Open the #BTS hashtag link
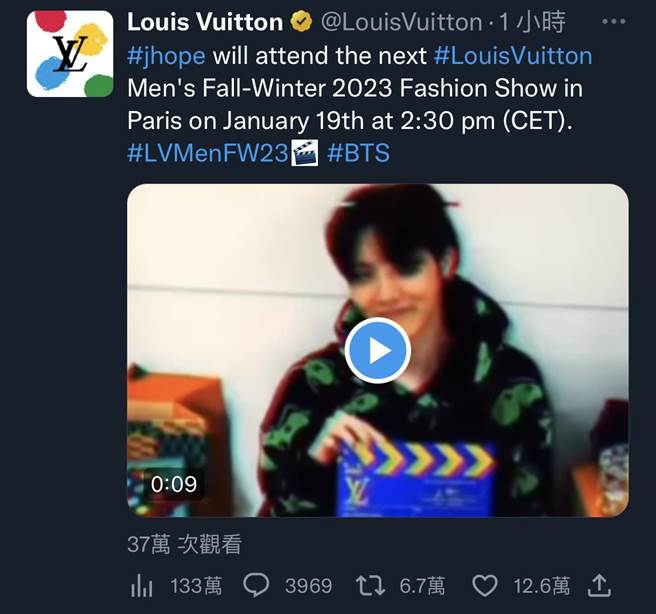Screen dimensions: 656x614 click(x=357, y=153)
